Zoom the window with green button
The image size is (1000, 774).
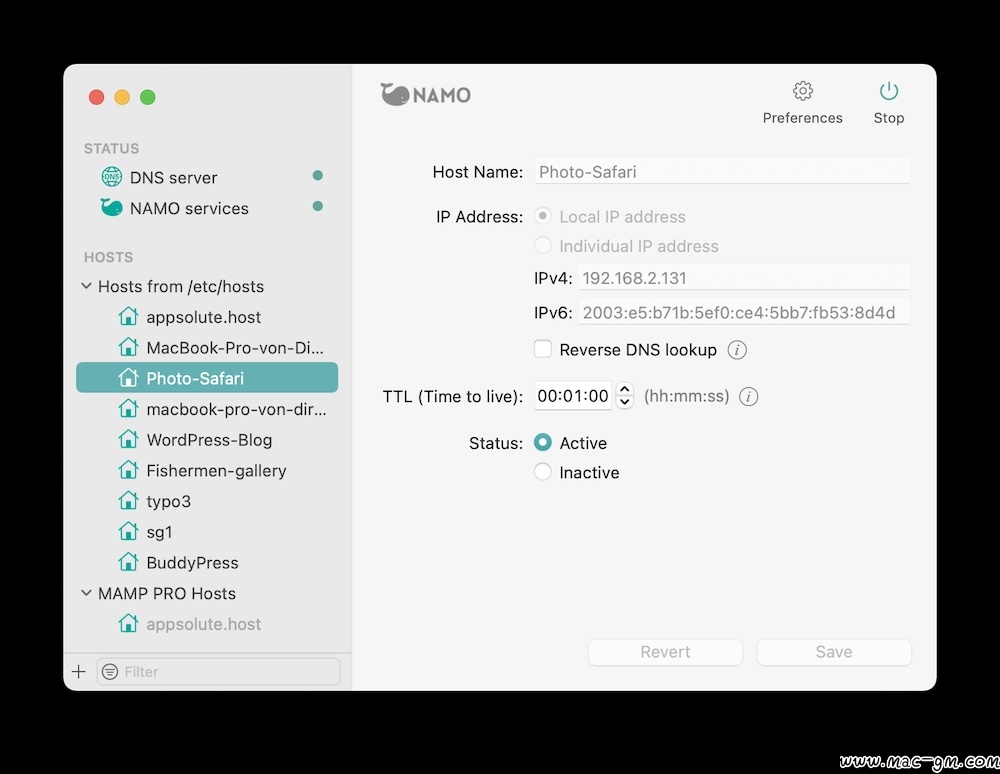click(x=147, y=97)
